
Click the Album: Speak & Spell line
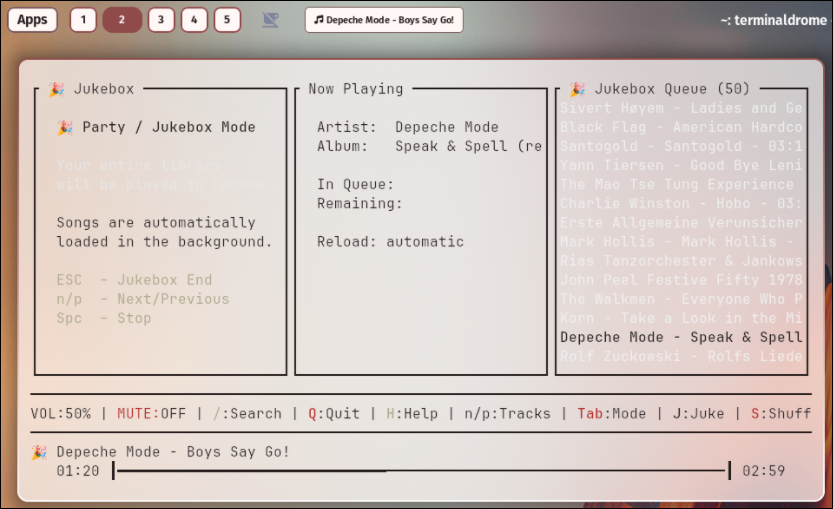coord(429,146)
